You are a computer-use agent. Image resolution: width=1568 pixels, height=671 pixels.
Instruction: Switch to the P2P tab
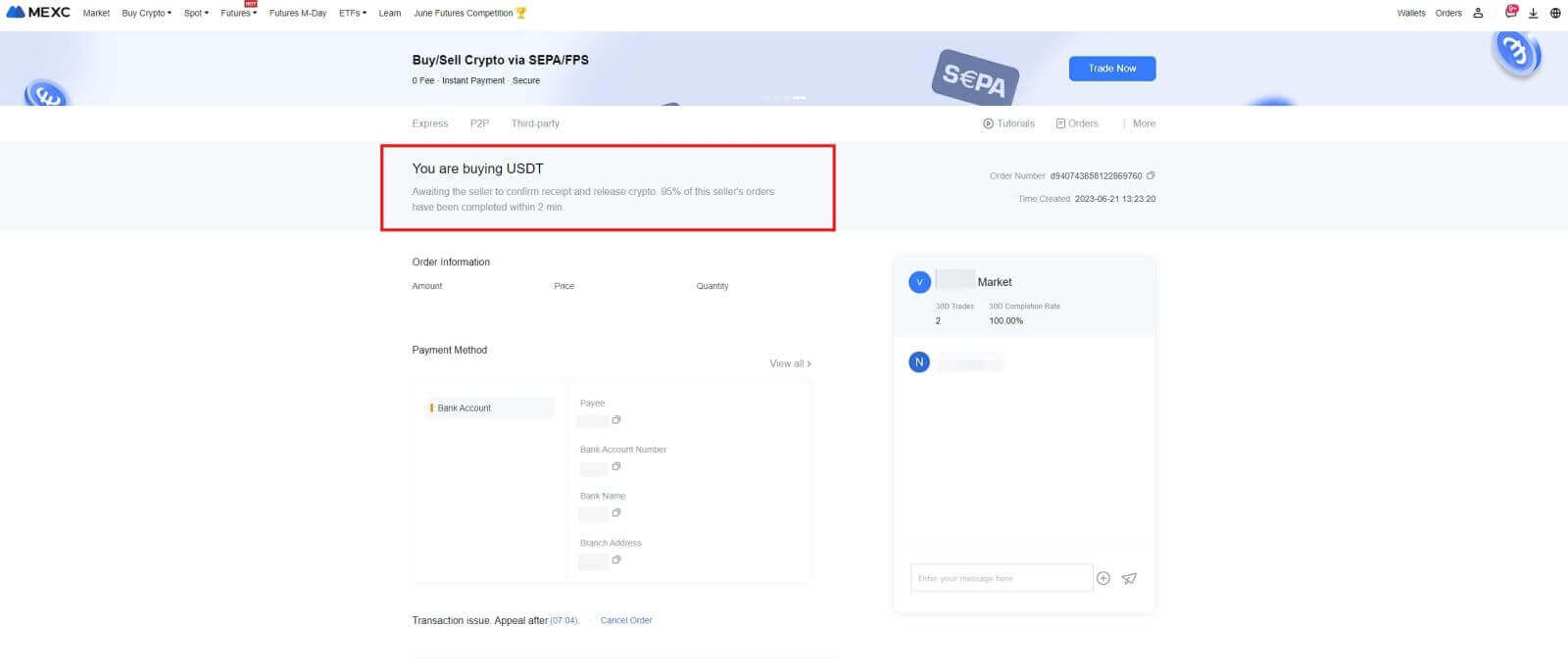pos(479,123)
